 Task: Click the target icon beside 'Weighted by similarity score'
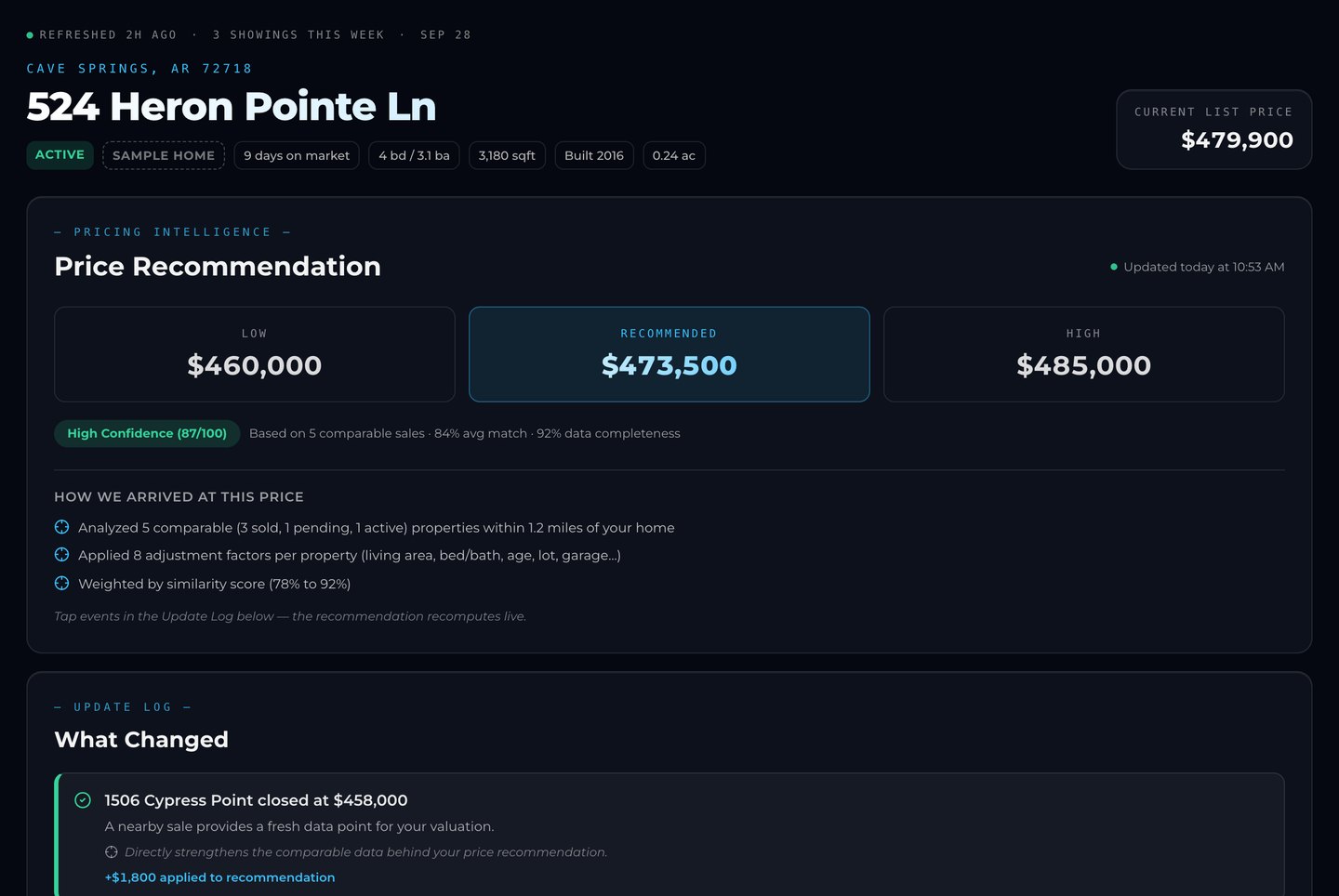[x=62, y=584]
